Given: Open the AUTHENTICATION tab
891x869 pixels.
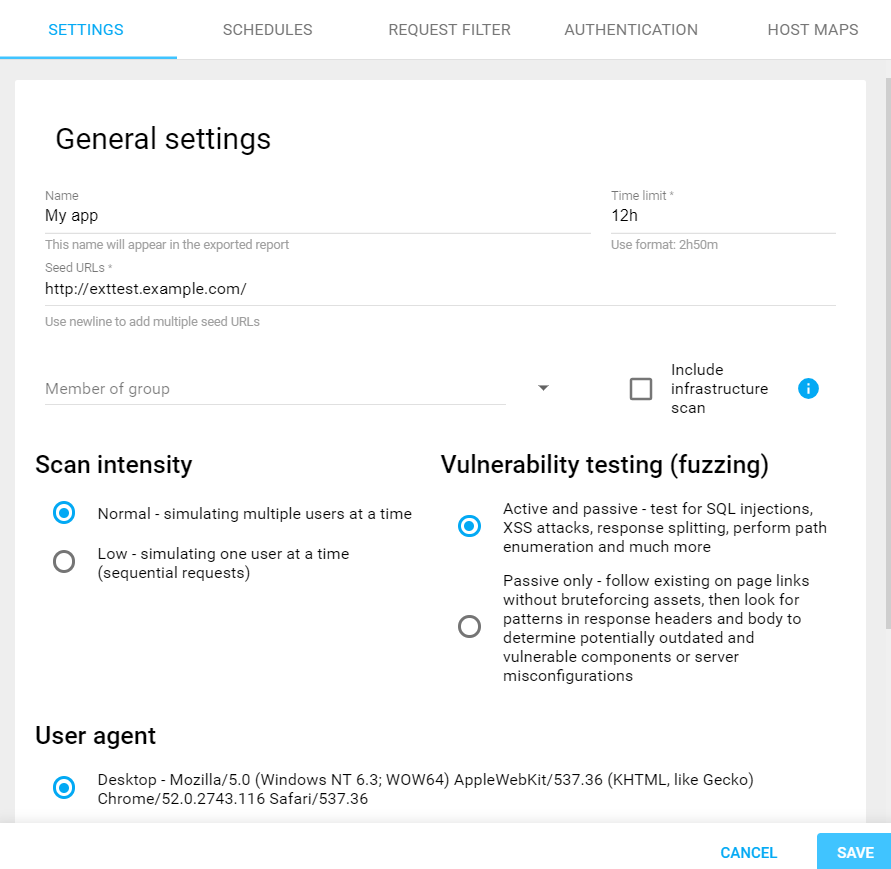Looking at the screenshot, I should 631,29.
